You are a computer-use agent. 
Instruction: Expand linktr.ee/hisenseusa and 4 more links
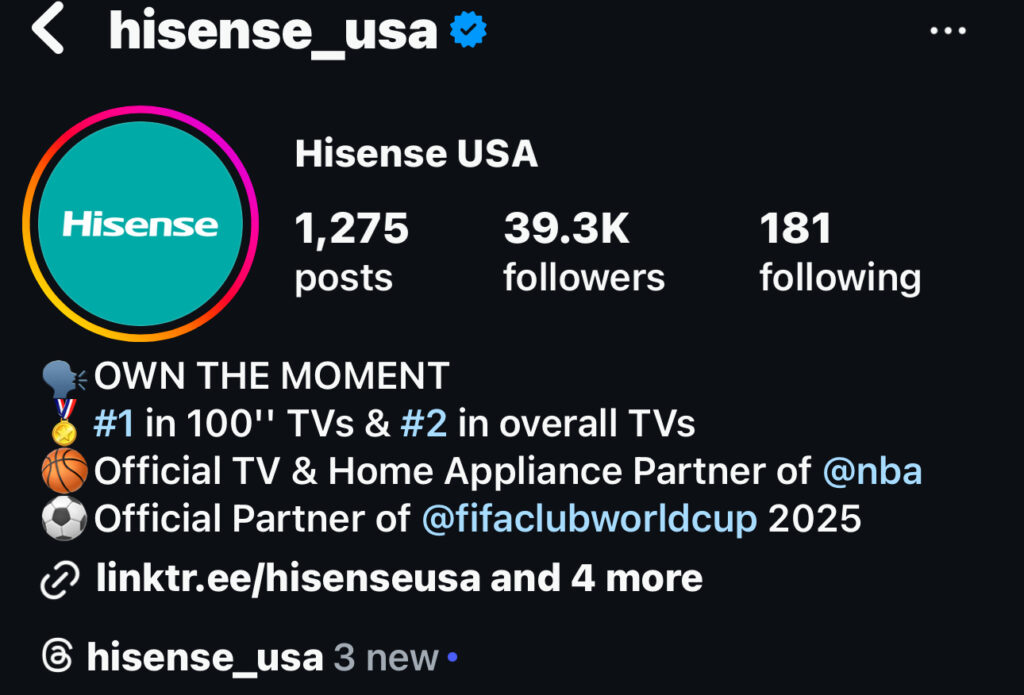(x=399, y=579)
